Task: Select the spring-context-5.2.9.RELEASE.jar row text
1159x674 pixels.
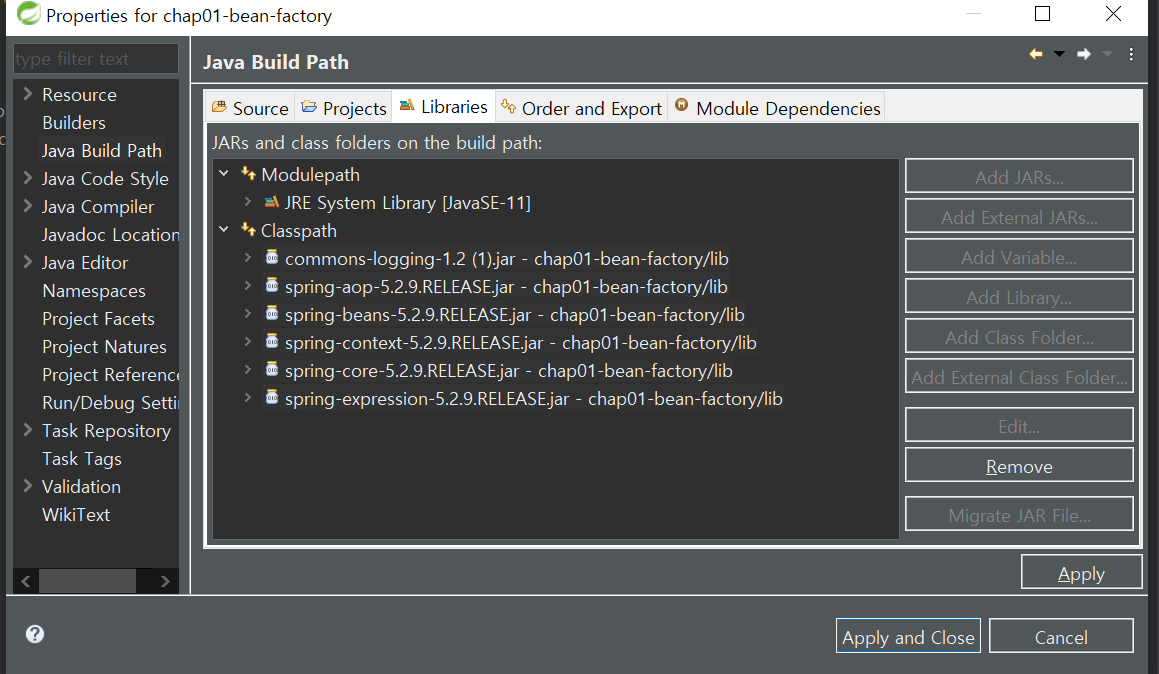Action: (520, 343)
